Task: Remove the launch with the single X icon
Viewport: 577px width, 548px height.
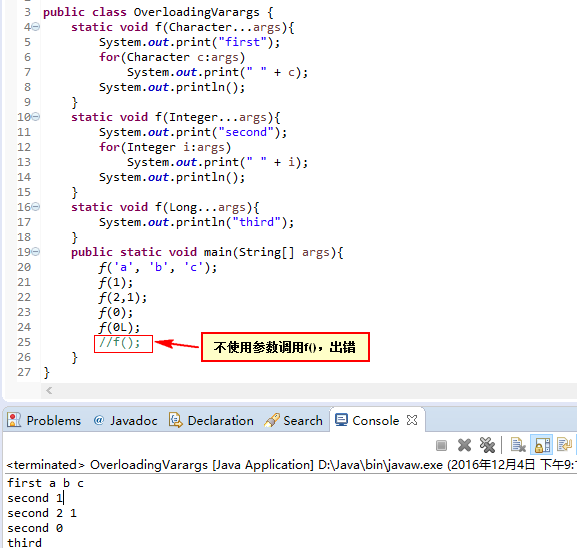Action: click(x=464, y=445)
